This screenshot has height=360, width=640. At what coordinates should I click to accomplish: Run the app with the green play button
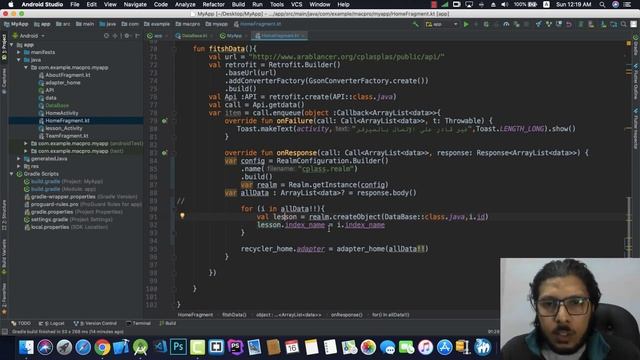[466, 24]
